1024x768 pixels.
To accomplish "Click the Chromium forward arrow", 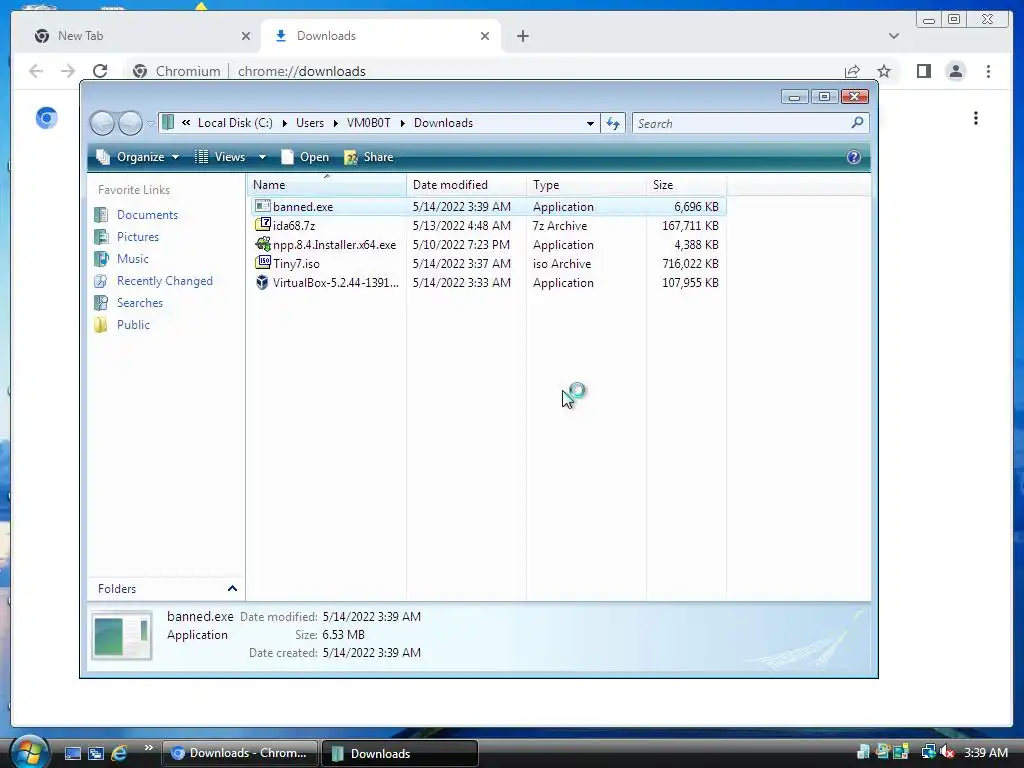I will coord(68,71).
